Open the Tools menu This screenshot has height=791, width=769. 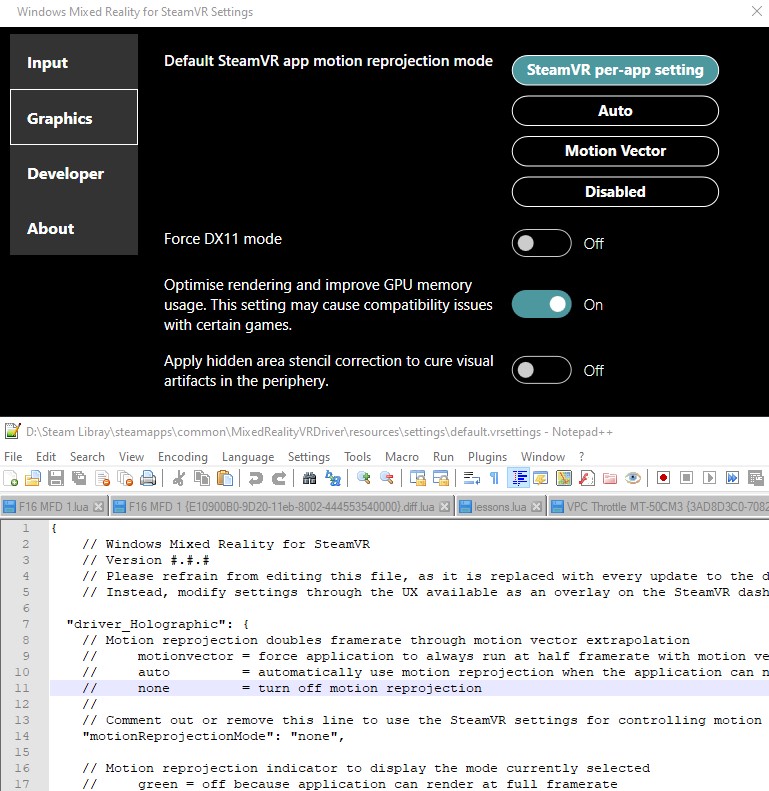click(x=357, y=457)
